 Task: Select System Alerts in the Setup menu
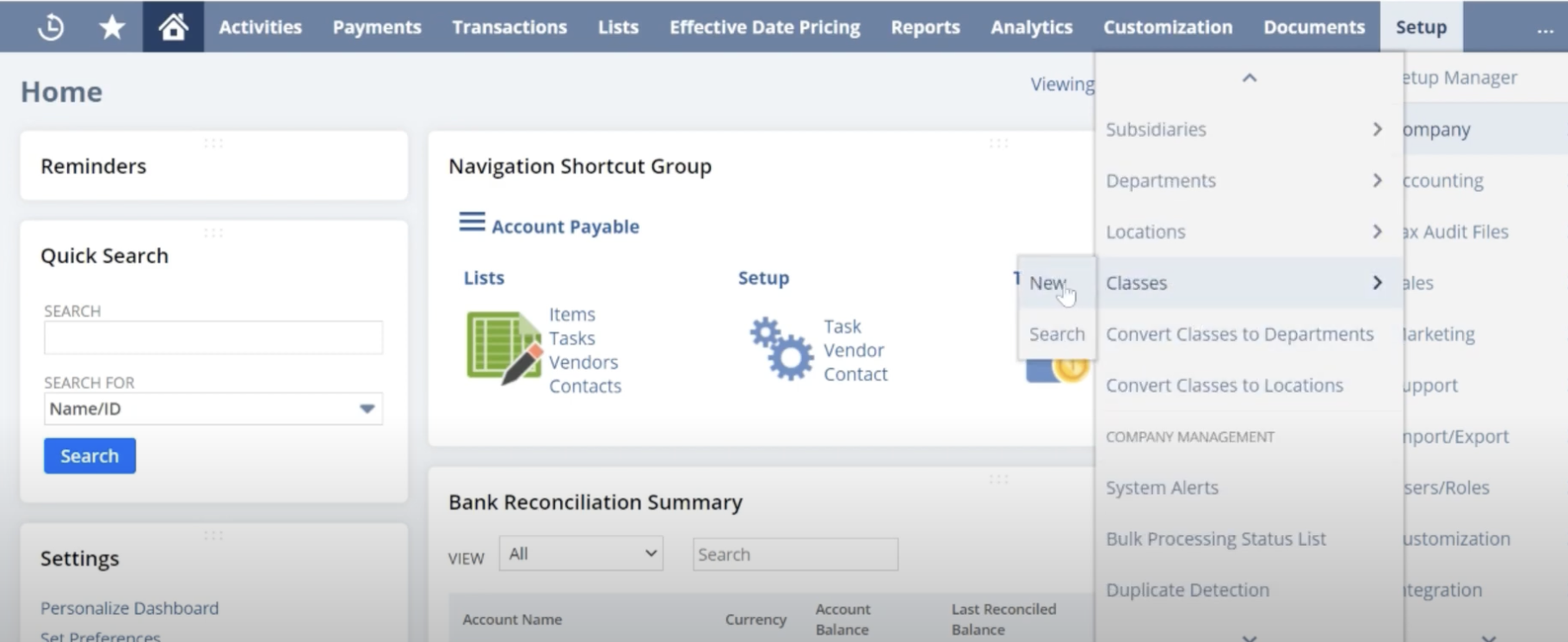pyautogui.click(x=1162, y=487)
